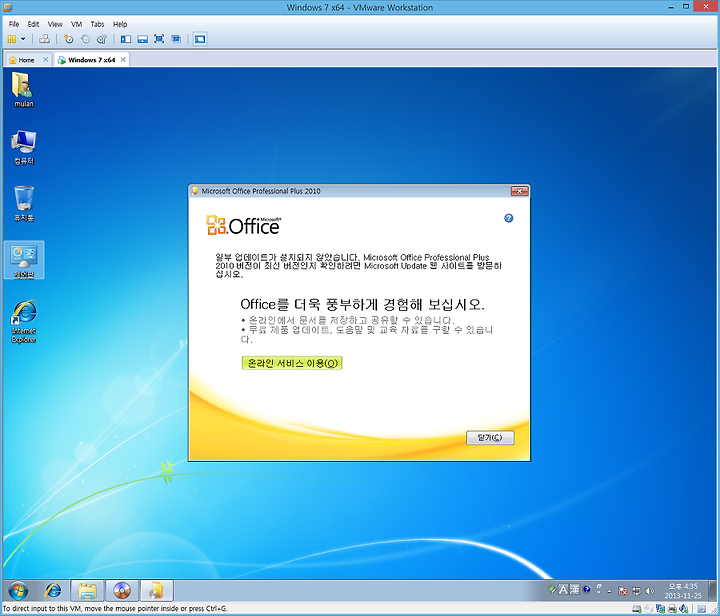Click the console view toolbar icon
Viewport: 720px width, 616px height.
[x=200, y=39]
